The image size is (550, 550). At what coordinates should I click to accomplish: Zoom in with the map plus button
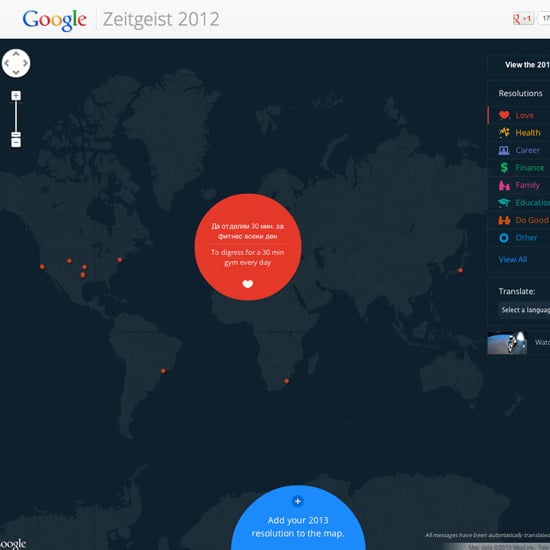[x=16, y=96]
